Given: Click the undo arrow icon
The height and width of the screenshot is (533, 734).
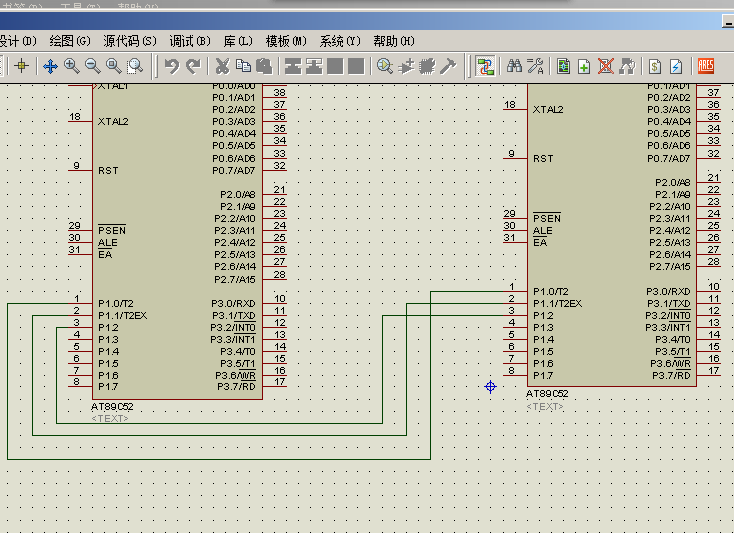Looking at the screenshot, I should pyautogui.click(x=172, y=66).
